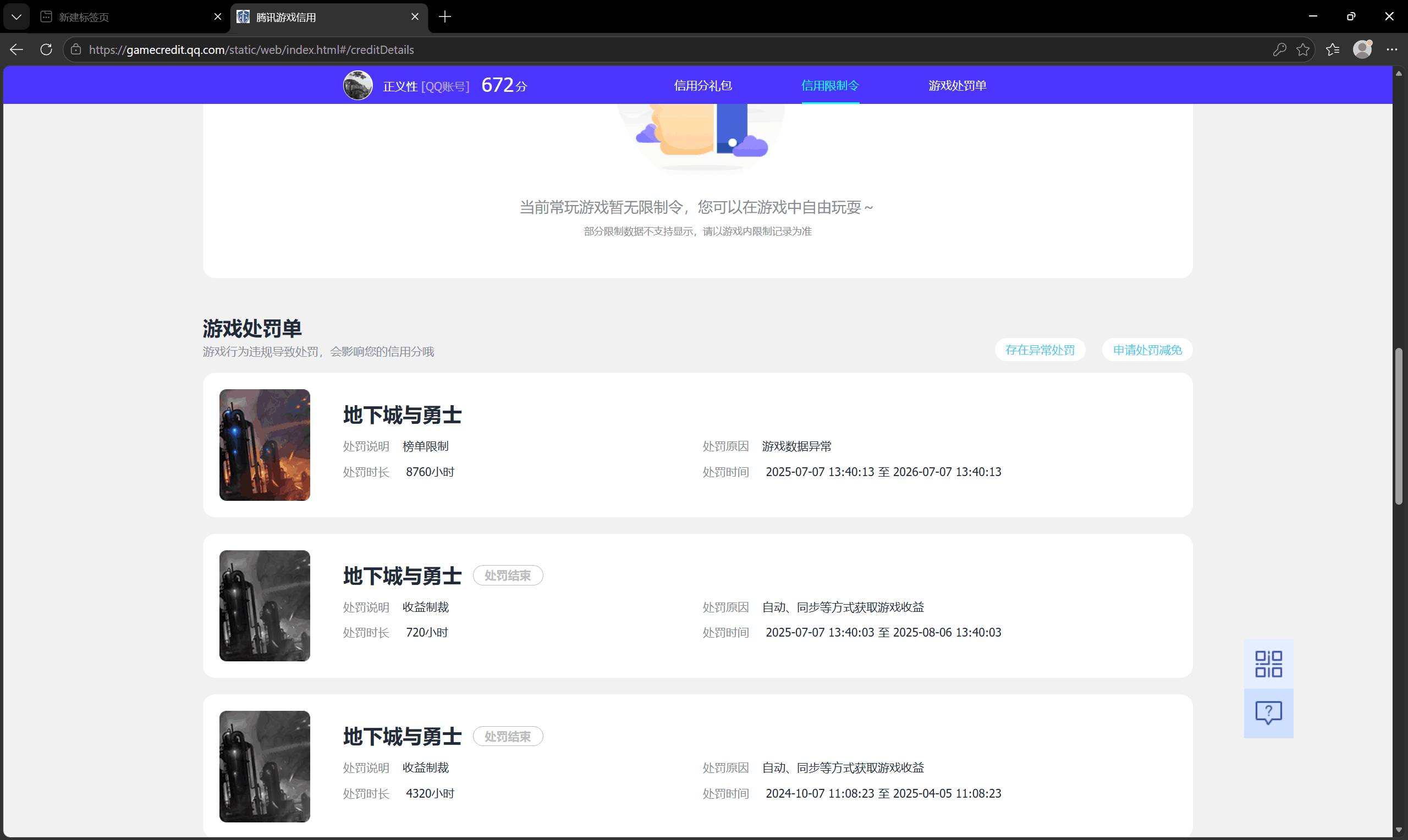Jump to the 游戏处罚单 navigation item
1408x840 pixels.
[958, 85]
